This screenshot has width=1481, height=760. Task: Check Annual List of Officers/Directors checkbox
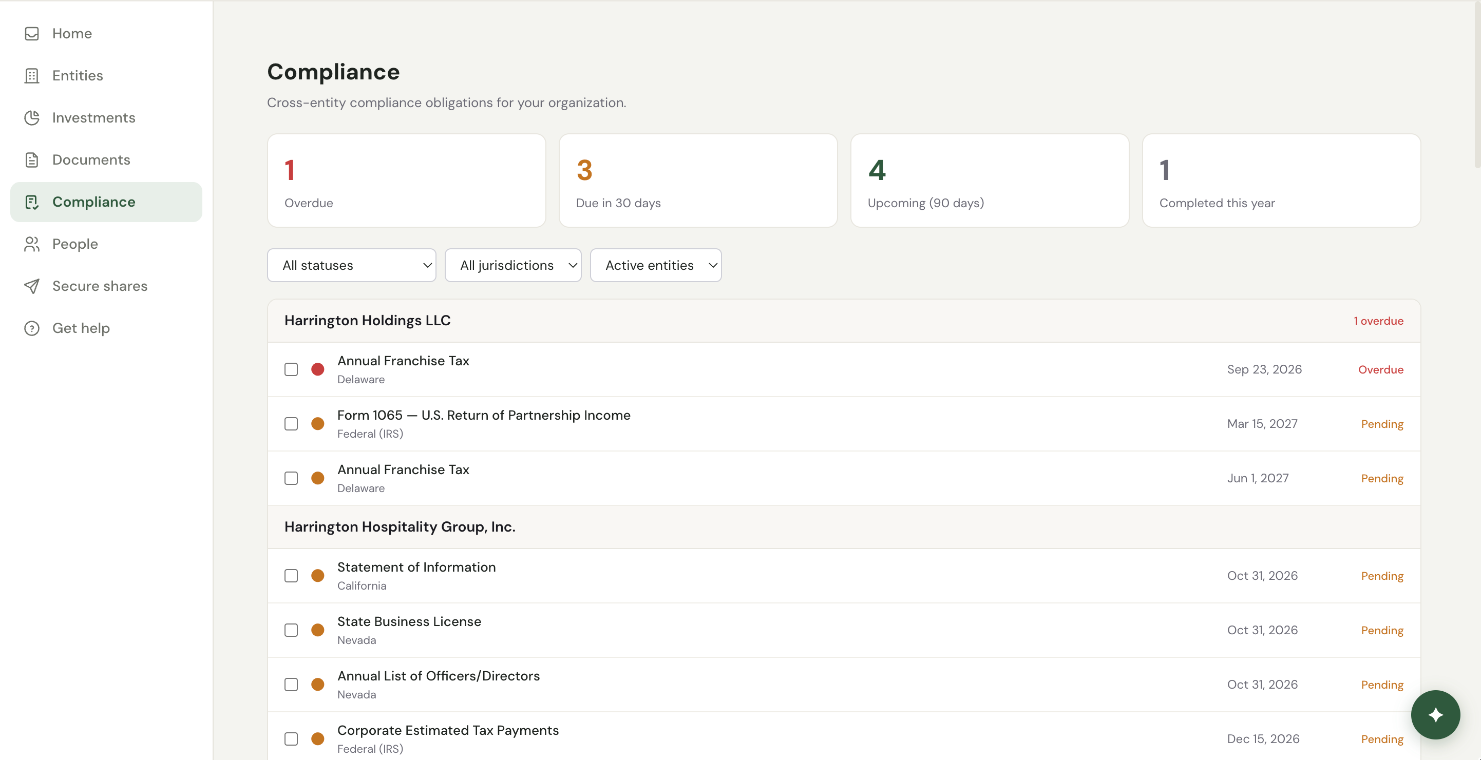point(291,685)
